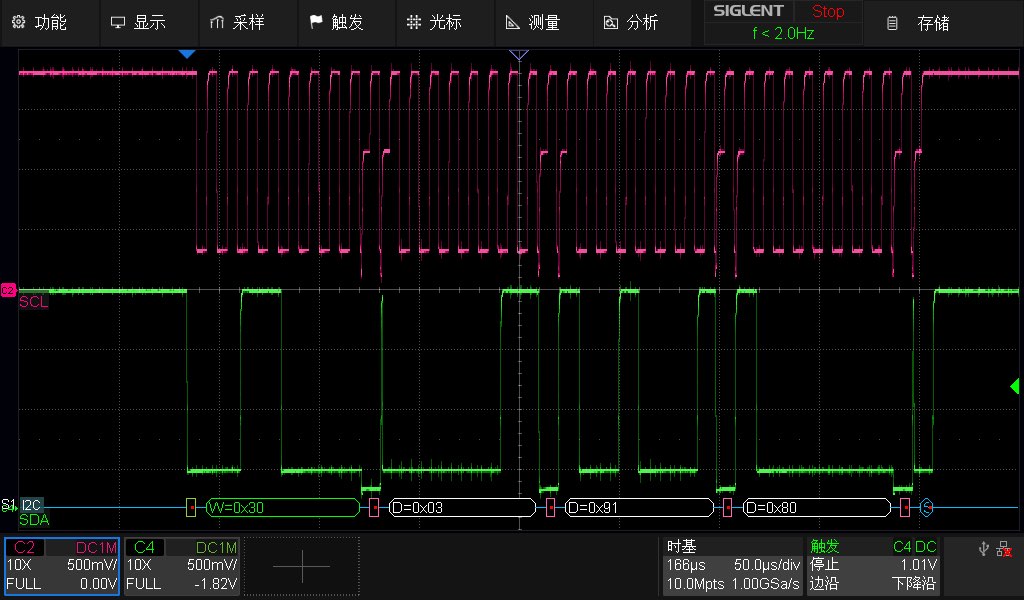The width and height of the screenshot is (1024, 600).
Task: Click the ACK marker after D=0x91
Action: click(x=728, y=507)
